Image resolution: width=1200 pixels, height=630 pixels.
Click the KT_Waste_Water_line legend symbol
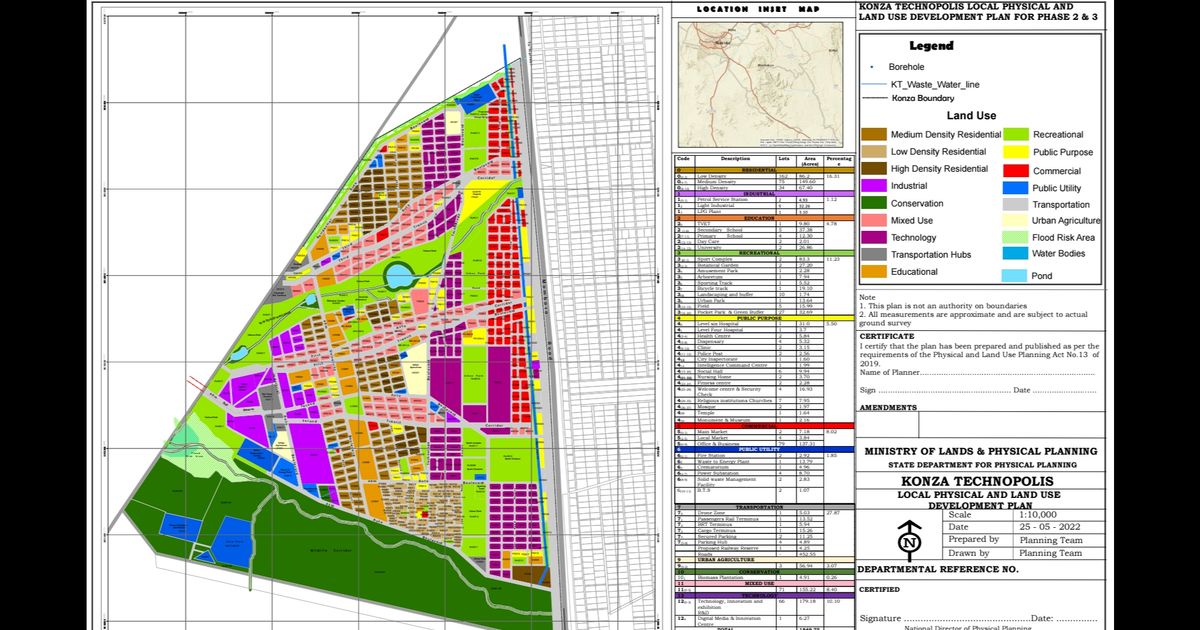click(x=874, y=83)
